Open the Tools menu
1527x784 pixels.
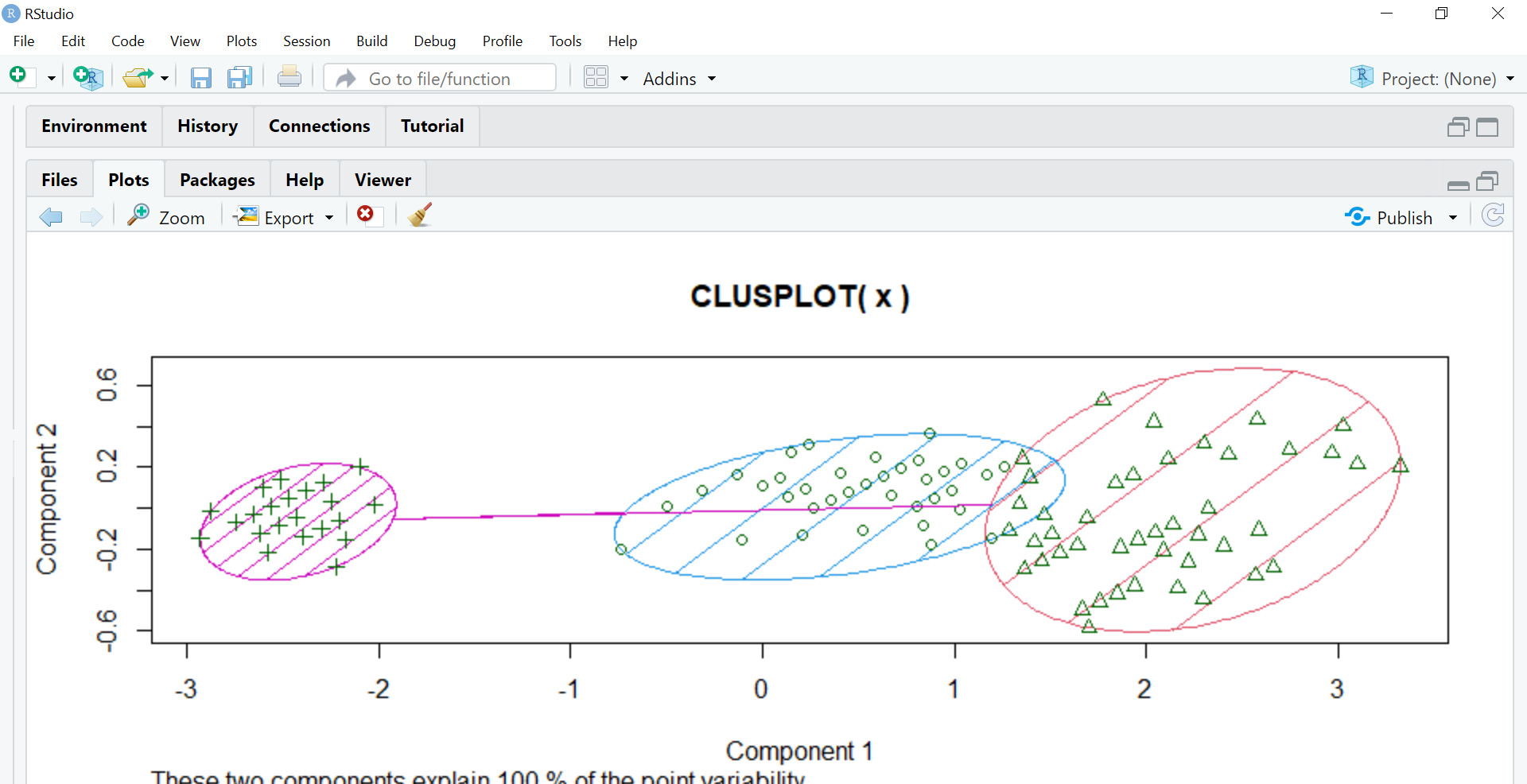565,41
